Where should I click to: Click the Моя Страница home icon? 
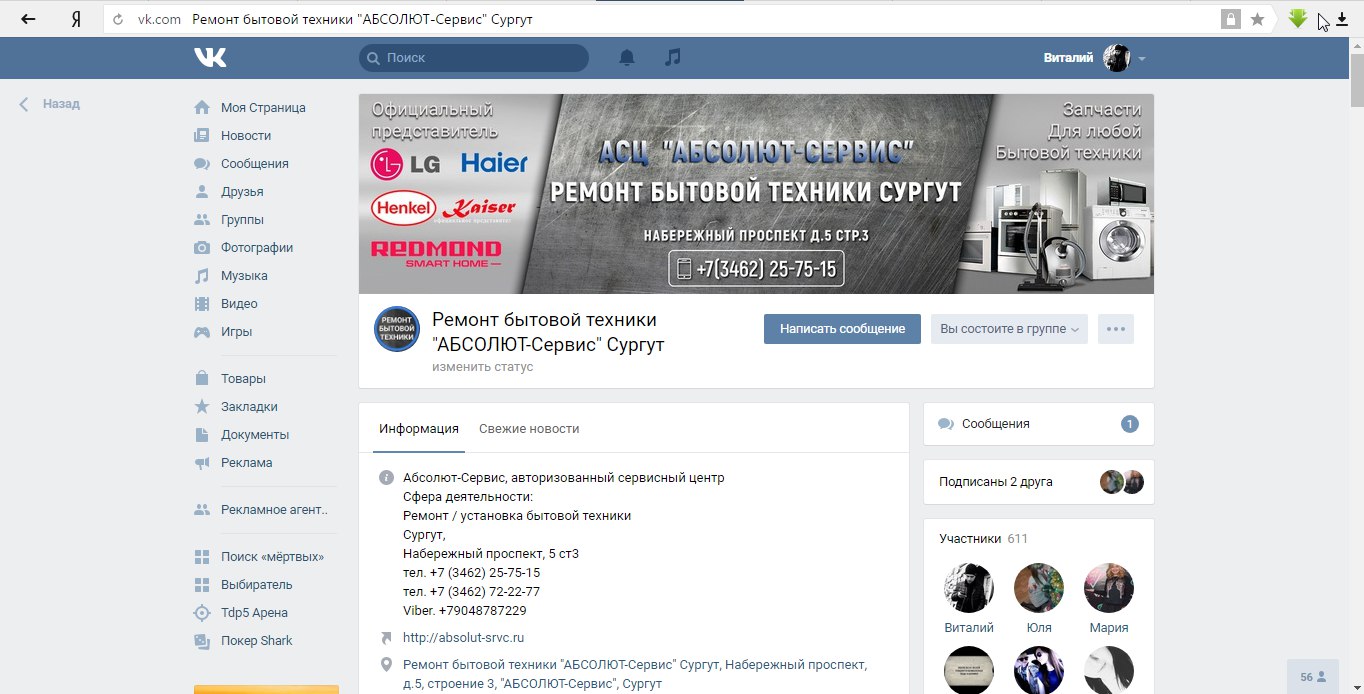click(202, 108)
